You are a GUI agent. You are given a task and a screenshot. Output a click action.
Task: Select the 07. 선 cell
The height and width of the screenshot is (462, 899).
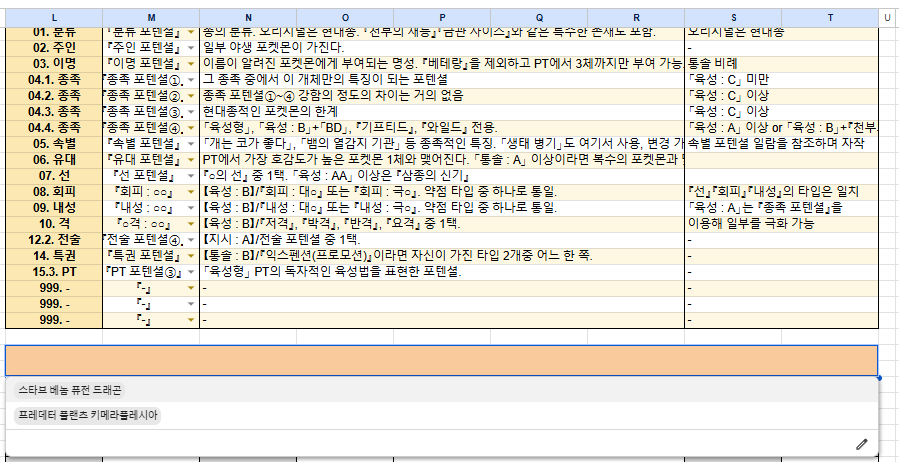pyautogui.click(x=54, y=176)
